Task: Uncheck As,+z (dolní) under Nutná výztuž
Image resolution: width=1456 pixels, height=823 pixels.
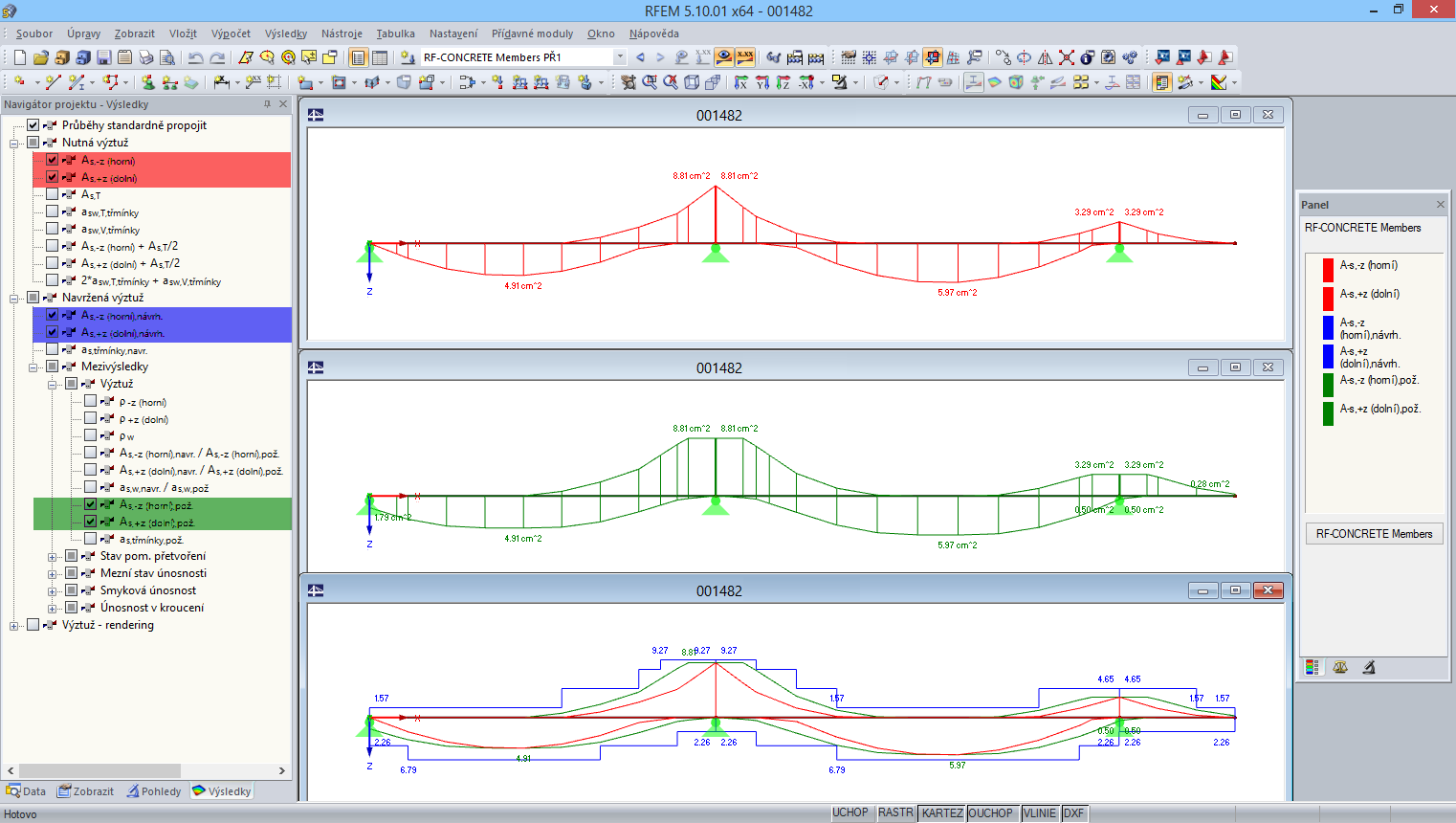Action: point(53,177)
